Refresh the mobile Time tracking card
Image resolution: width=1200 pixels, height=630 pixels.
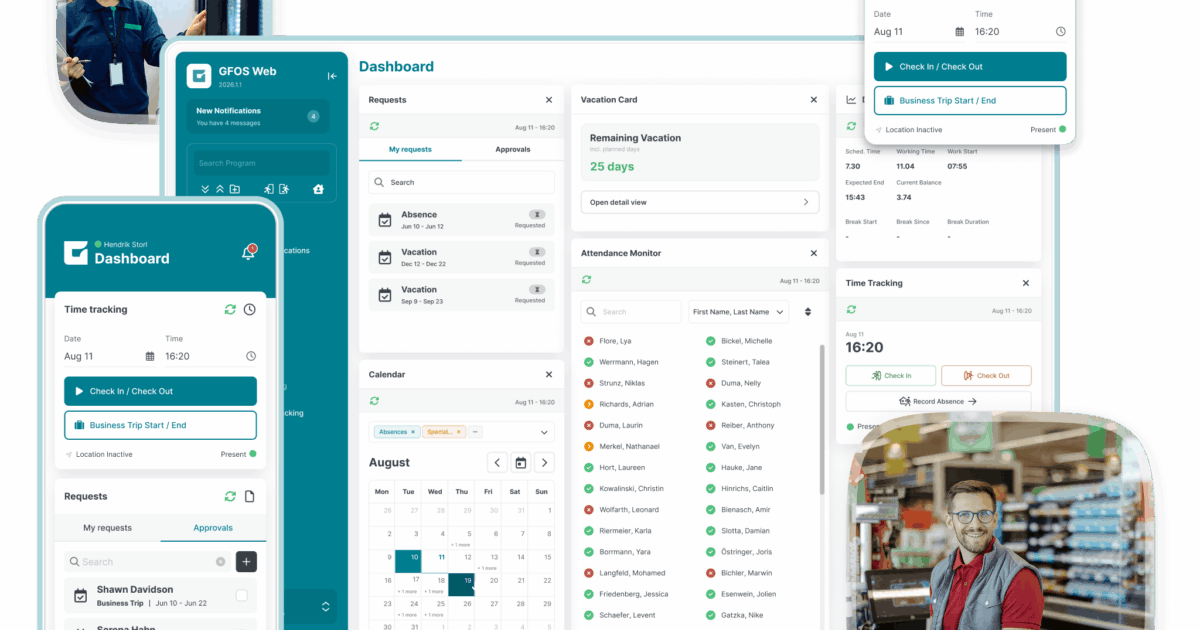(230, 310)
